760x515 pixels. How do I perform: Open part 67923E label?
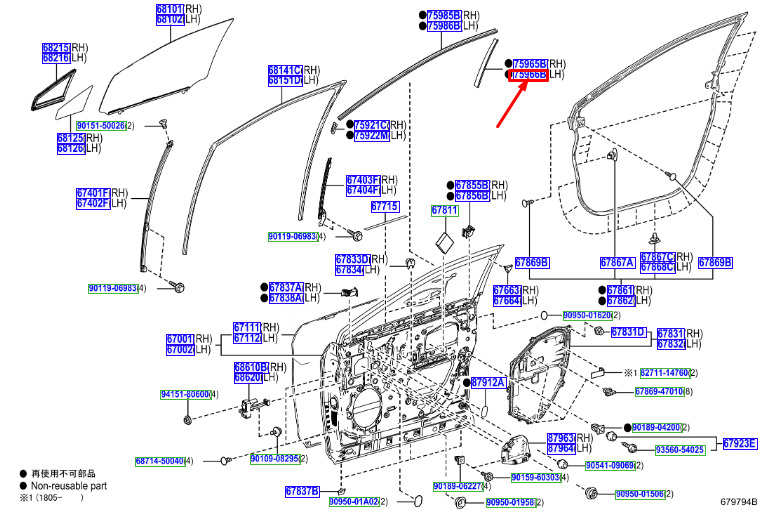click(740, 443)
